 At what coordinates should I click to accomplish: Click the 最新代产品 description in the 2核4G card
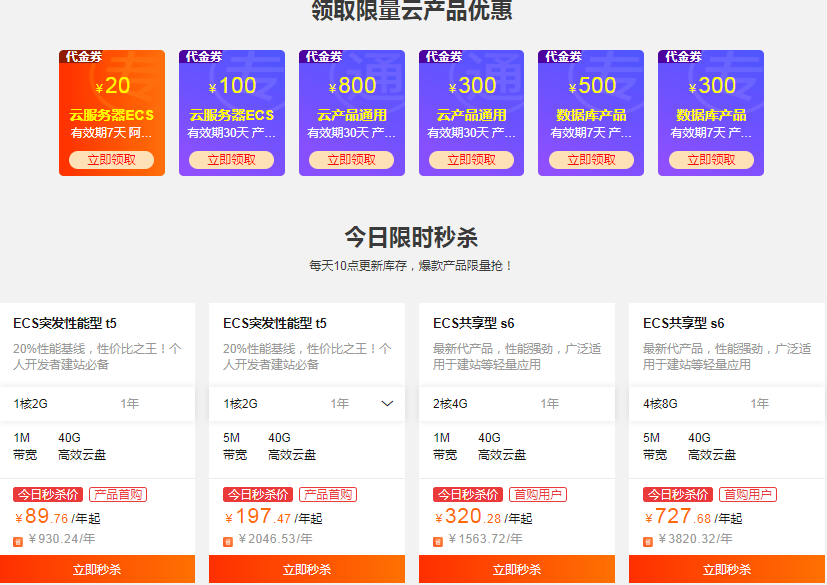click(x=517, y=357)
